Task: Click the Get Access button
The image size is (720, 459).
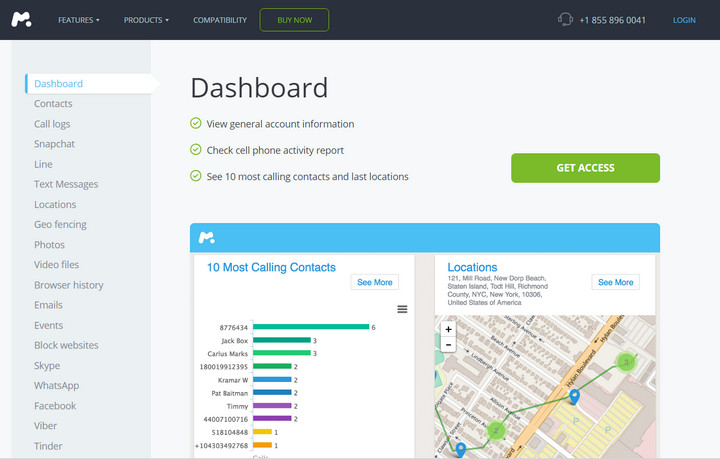Action: pos(585,168)
